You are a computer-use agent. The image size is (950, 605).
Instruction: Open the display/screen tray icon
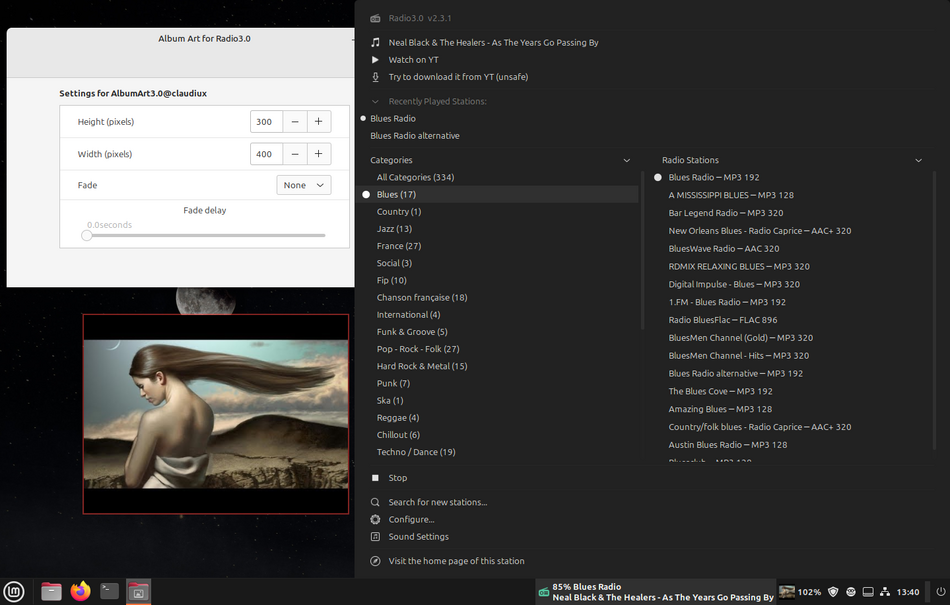coord(868,592)
